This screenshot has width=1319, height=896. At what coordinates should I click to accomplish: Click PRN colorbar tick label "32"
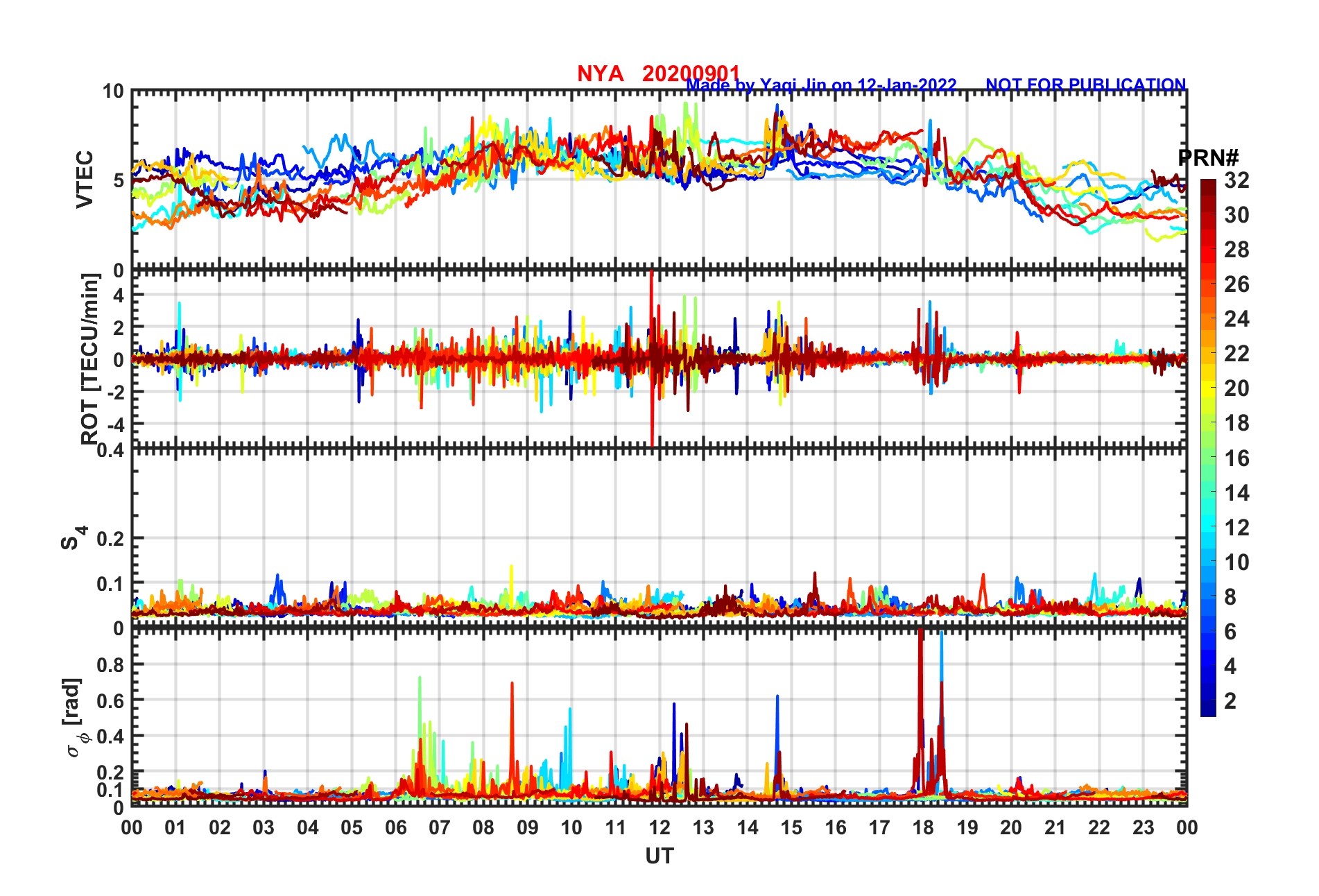(1236, 180)
